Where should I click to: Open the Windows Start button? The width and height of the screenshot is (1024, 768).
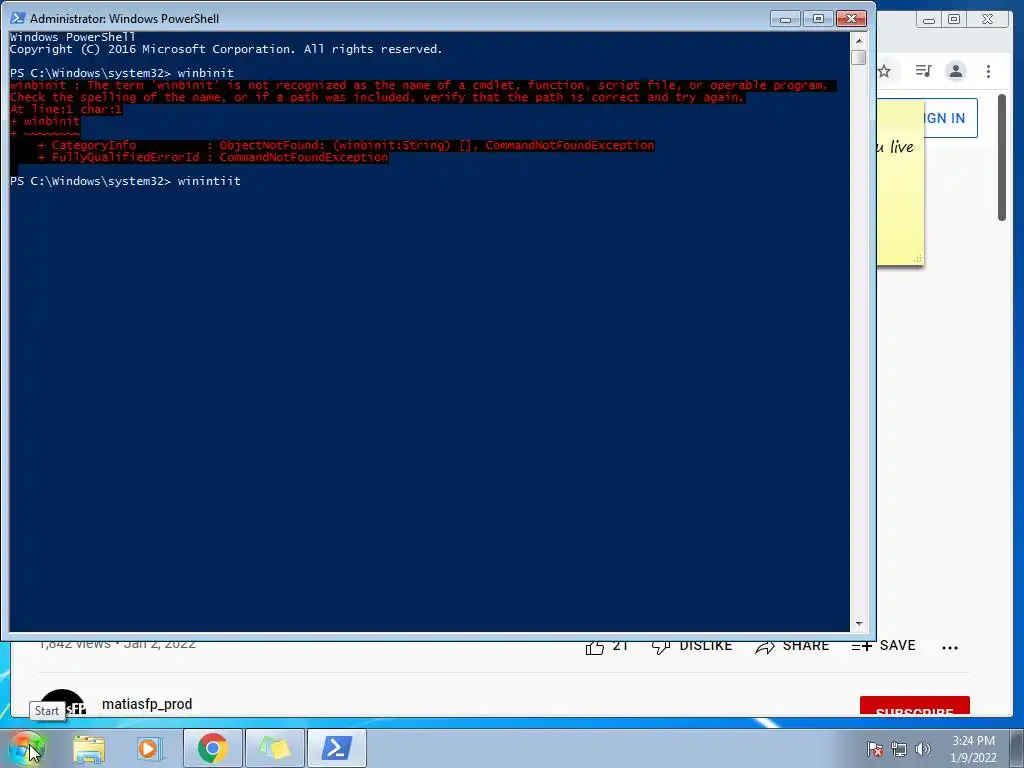click(x=26, y=748)
